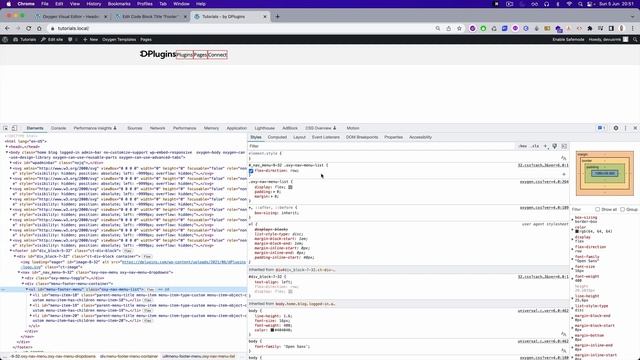Viewport: 640px width, 360px height.
Task: Click the Pages link in page nav
Action: [200, 55]
